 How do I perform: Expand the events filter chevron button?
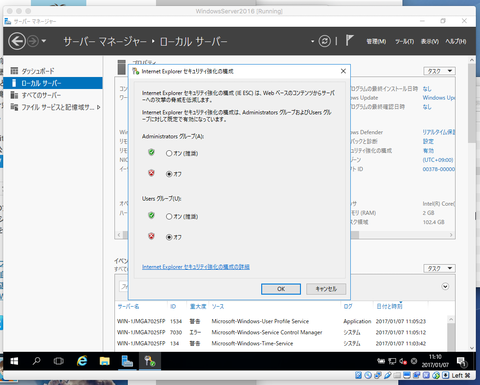[x=445, y=286]
